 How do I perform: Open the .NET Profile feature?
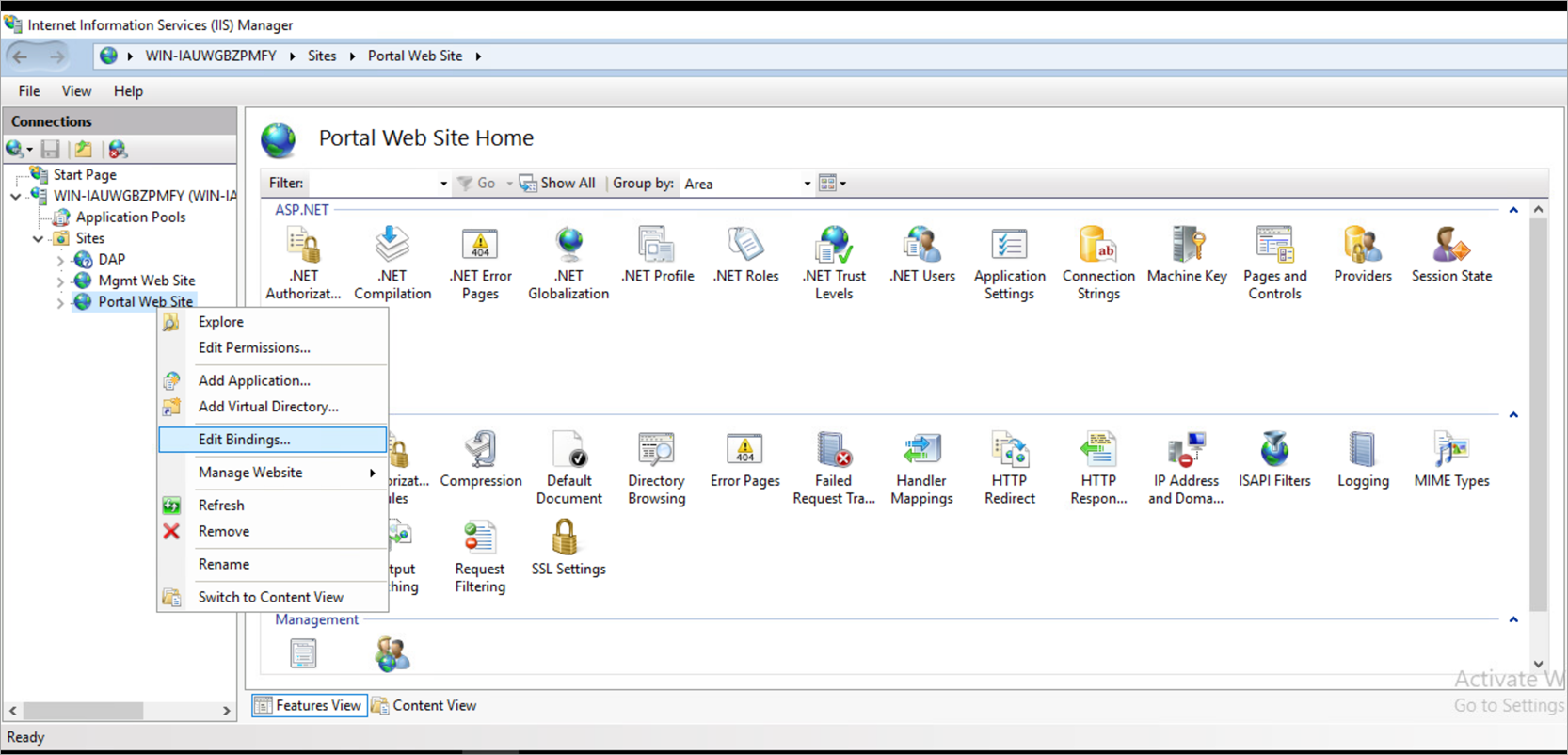pyautogui.click(x=657, y=255)
